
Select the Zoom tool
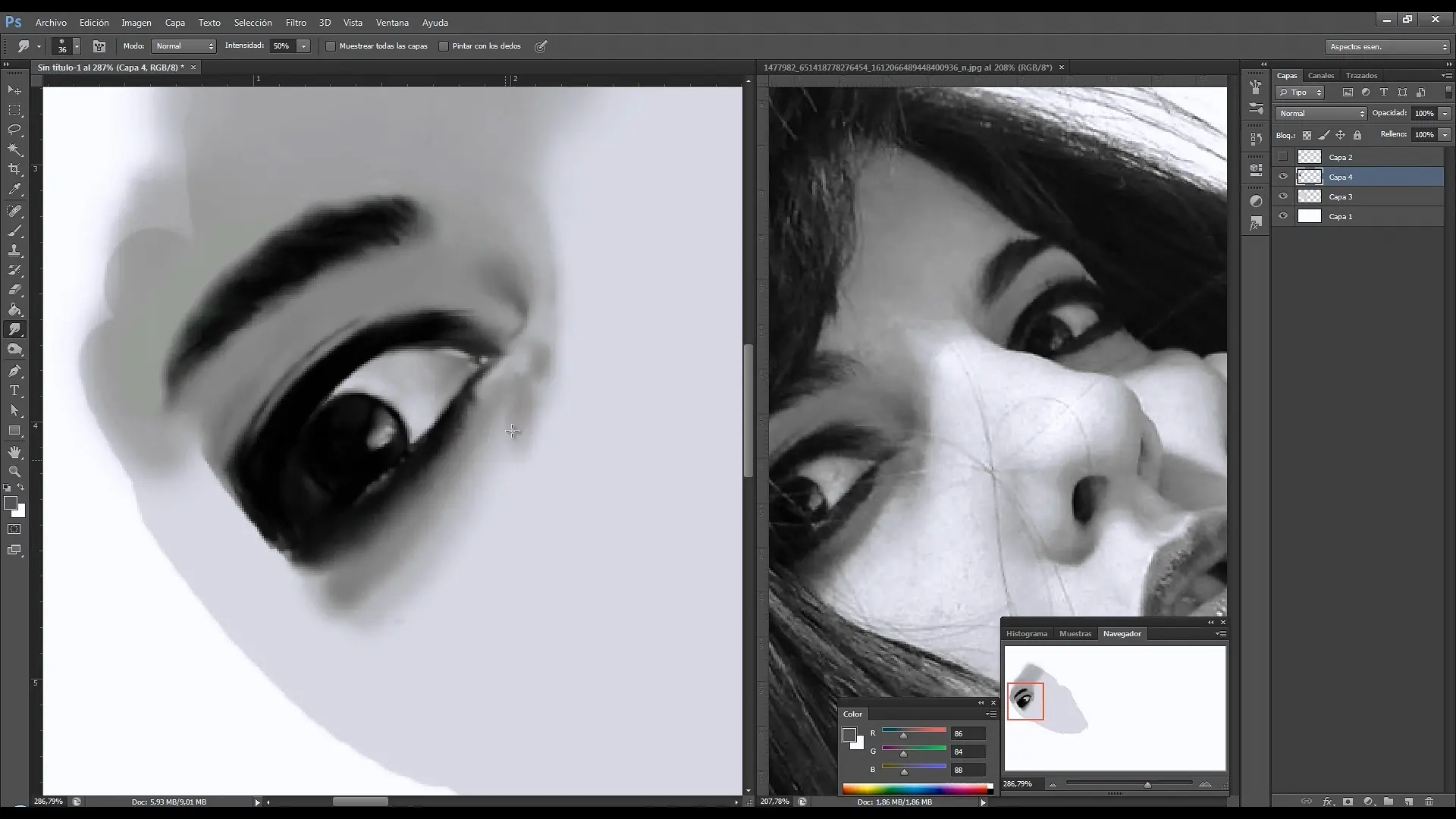(x=14, y=472)
